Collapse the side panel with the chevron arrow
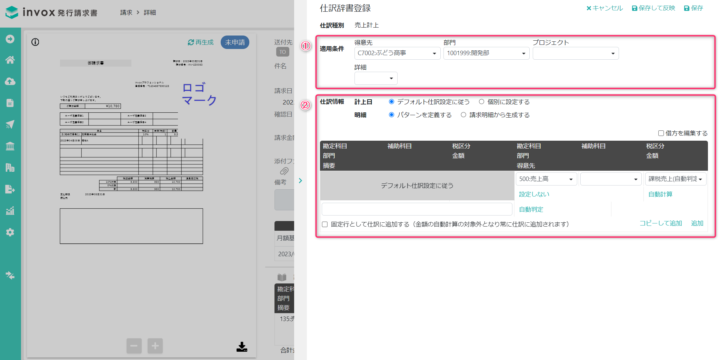 coord(300,180)
